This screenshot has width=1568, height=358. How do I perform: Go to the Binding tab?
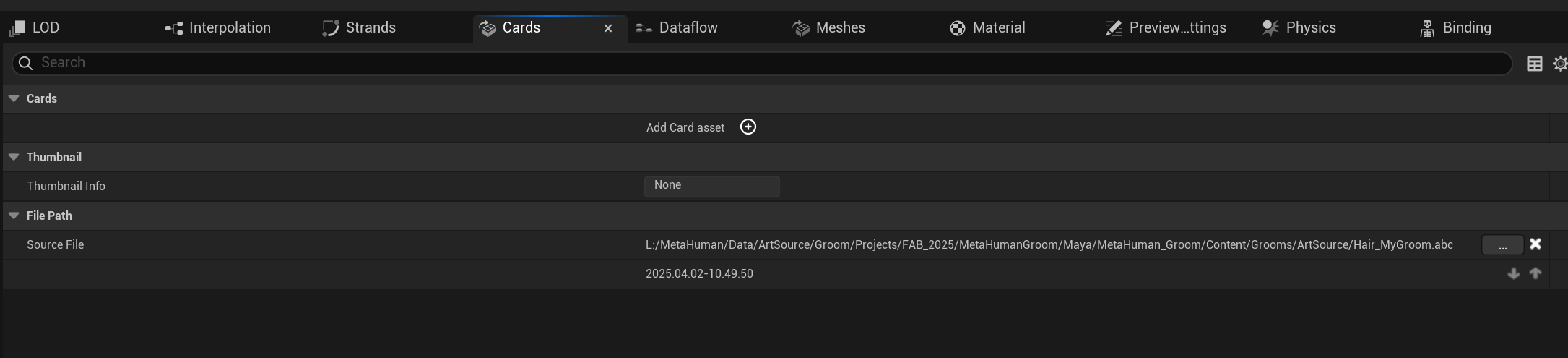pyautogui.click(x=1455, y=27)
